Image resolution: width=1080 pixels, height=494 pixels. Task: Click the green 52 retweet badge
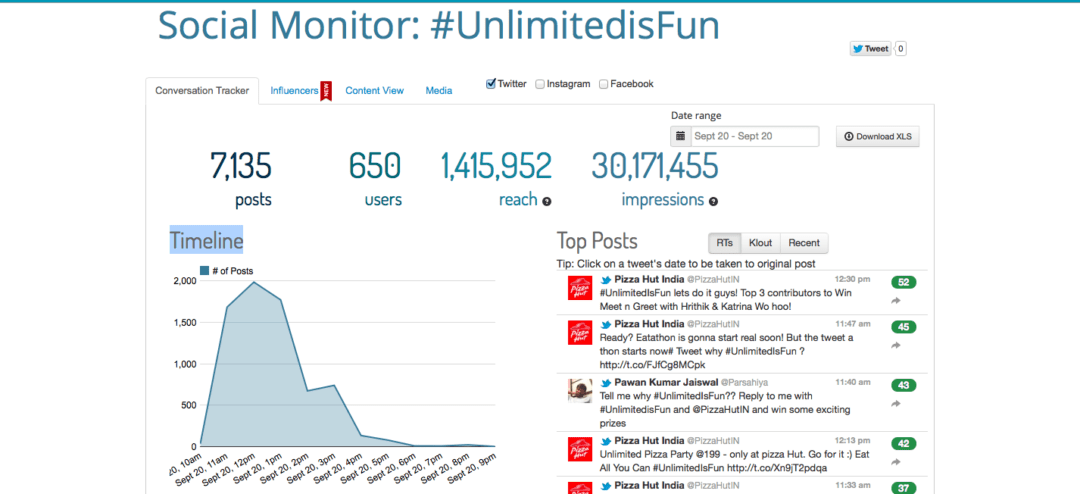click(904, 282)
